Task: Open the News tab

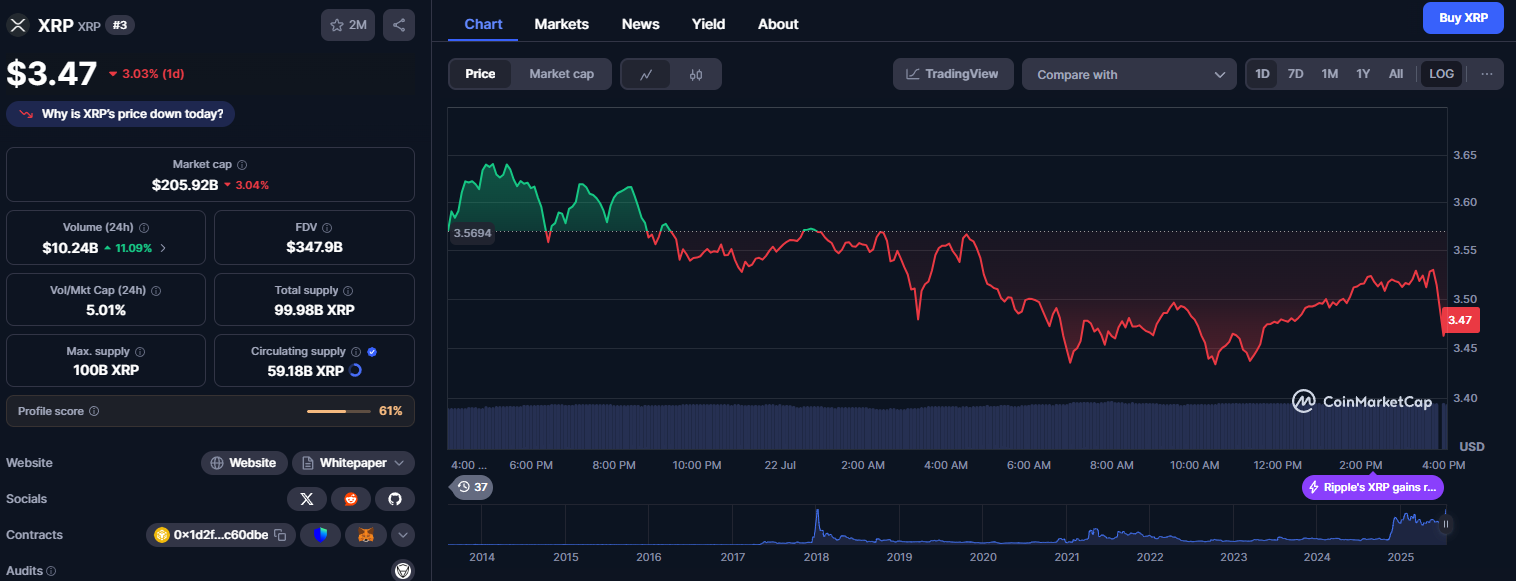Action: pos(640,24)
